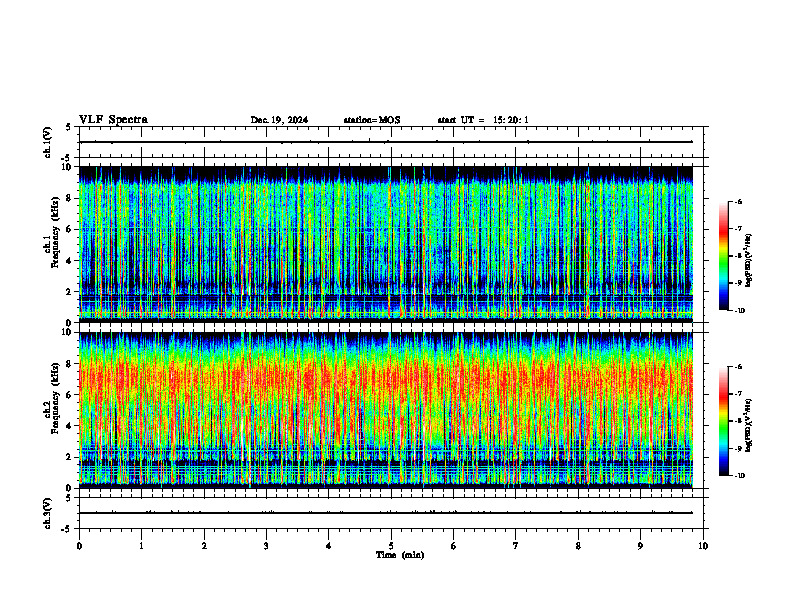This screenshot has width=792, height=612.
Task: Click the "-6" label on ch.1 color scale
Action: coord(738,202)
